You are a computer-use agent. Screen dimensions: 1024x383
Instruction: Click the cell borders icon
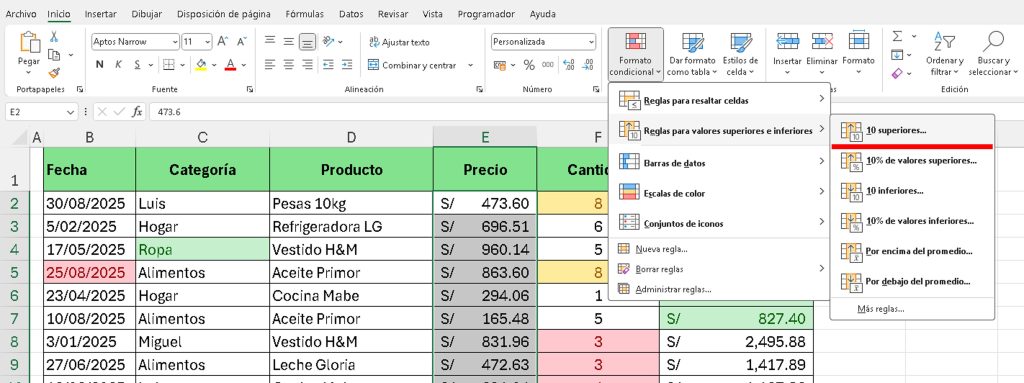(168, 65)
